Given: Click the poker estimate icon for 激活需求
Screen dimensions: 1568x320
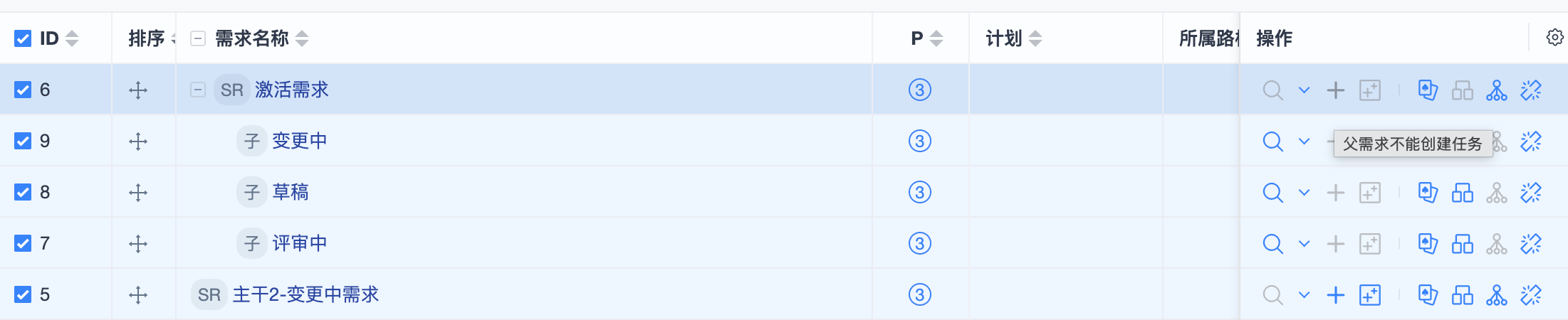Looking at the screenshot, I should pos(1428,90).
